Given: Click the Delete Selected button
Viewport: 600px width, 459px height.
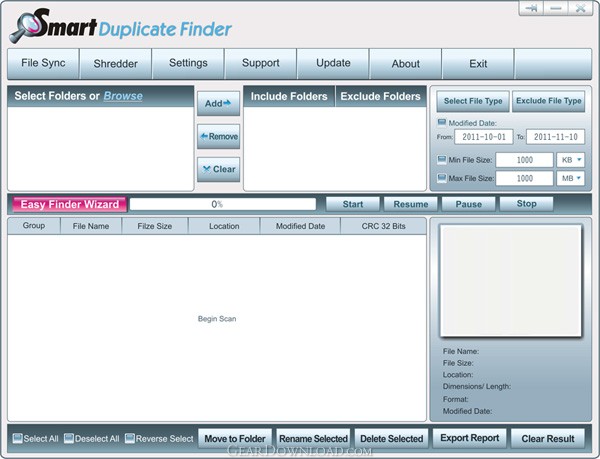Looking at the screenshot, I should (x=391, y=439).
